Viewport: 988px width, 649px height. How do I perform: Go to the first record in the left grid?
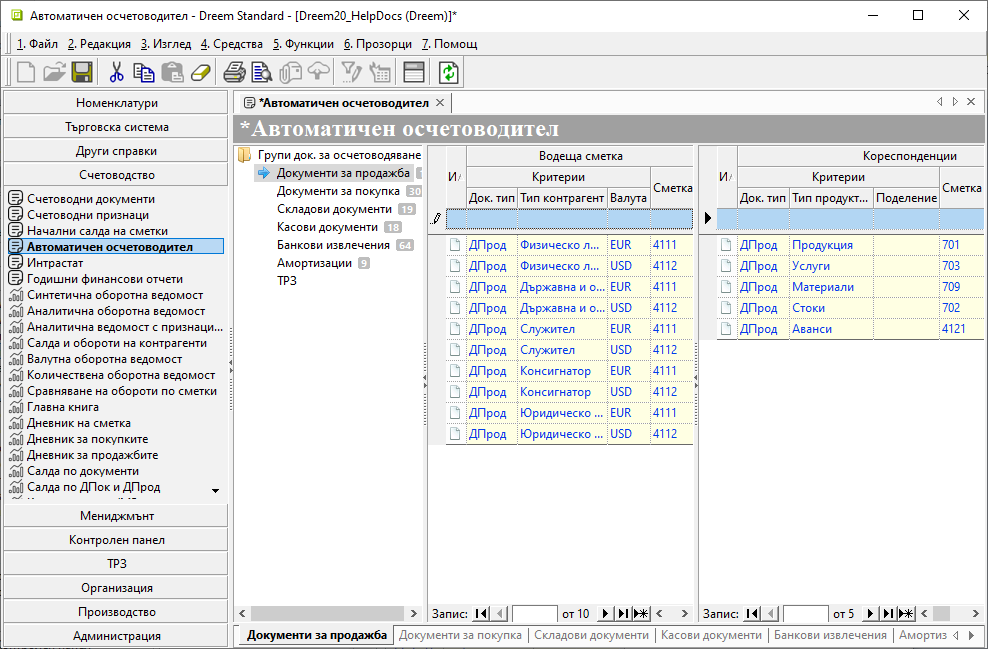(x=483, y=614)
